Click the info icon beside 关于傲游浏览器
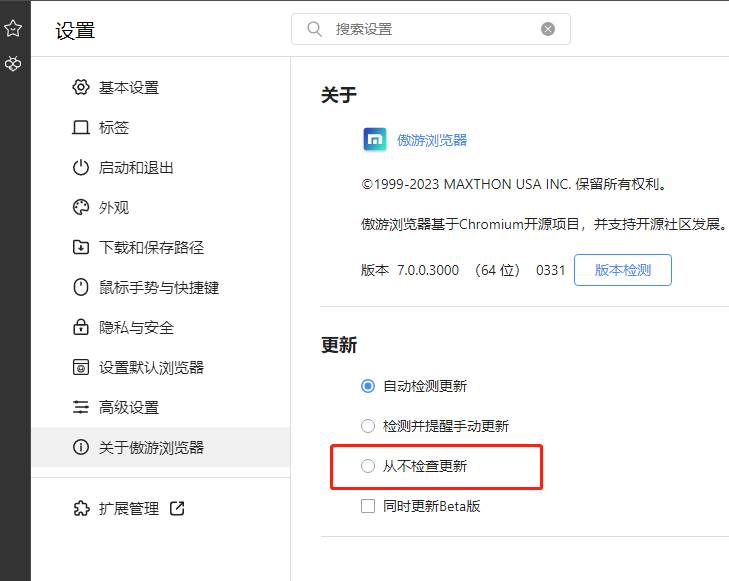The image size is (729, 581). pyautogui.click(x=81, y=447)
